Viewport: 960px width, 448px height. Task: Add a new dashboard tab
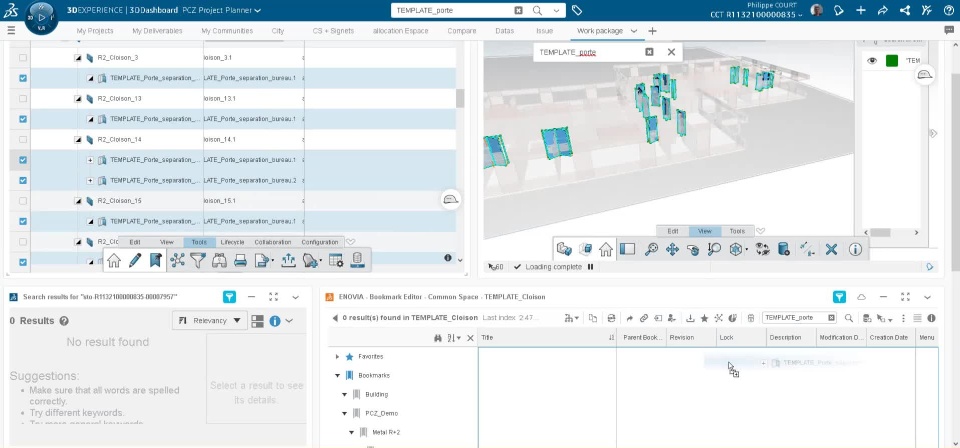[652, 31]
